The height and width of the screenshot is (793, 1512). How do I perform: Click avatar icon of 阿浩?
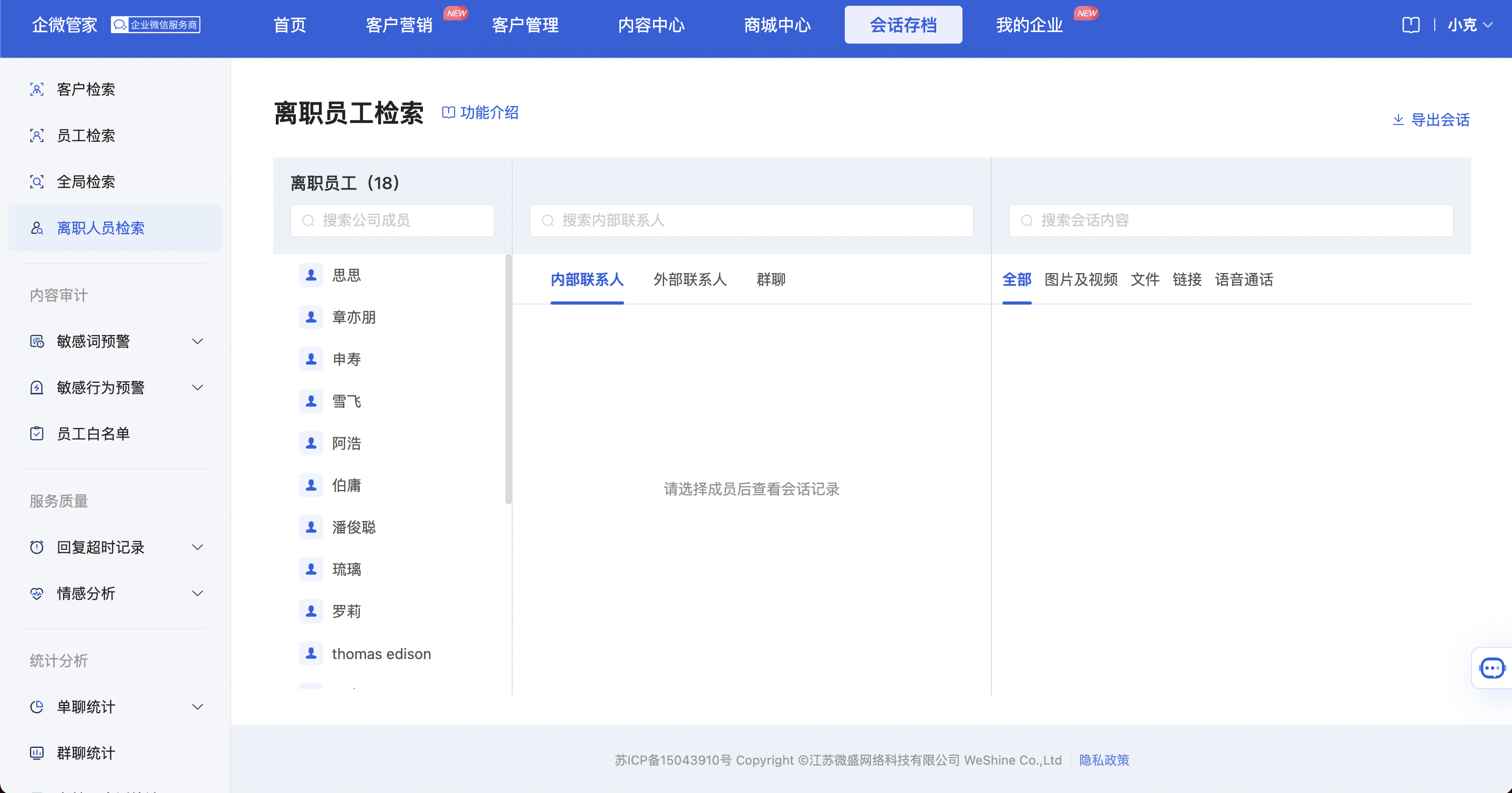[x=311, y=443]
